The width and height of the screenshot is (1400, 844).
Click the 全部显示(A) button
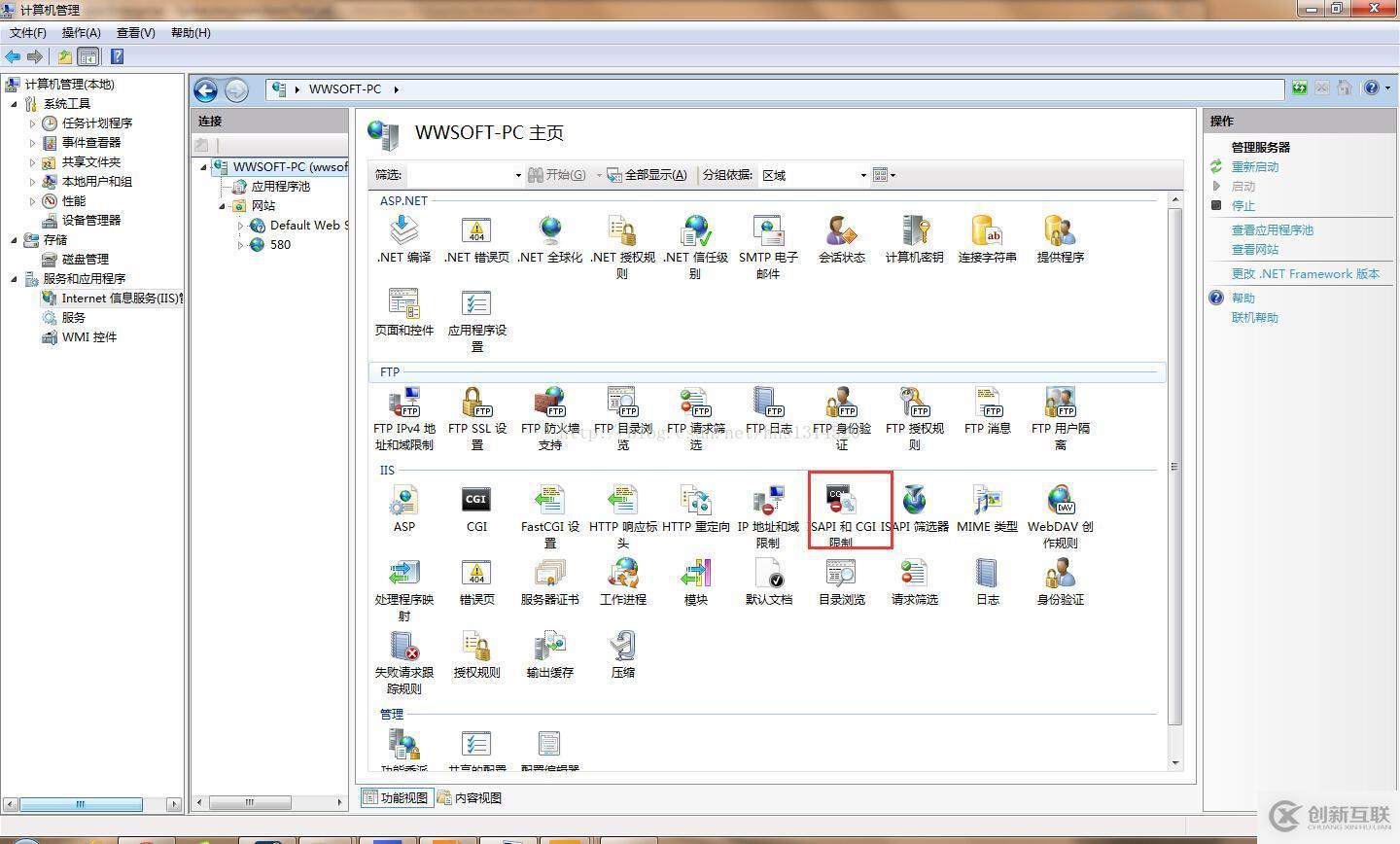click(x=647, y=175)
